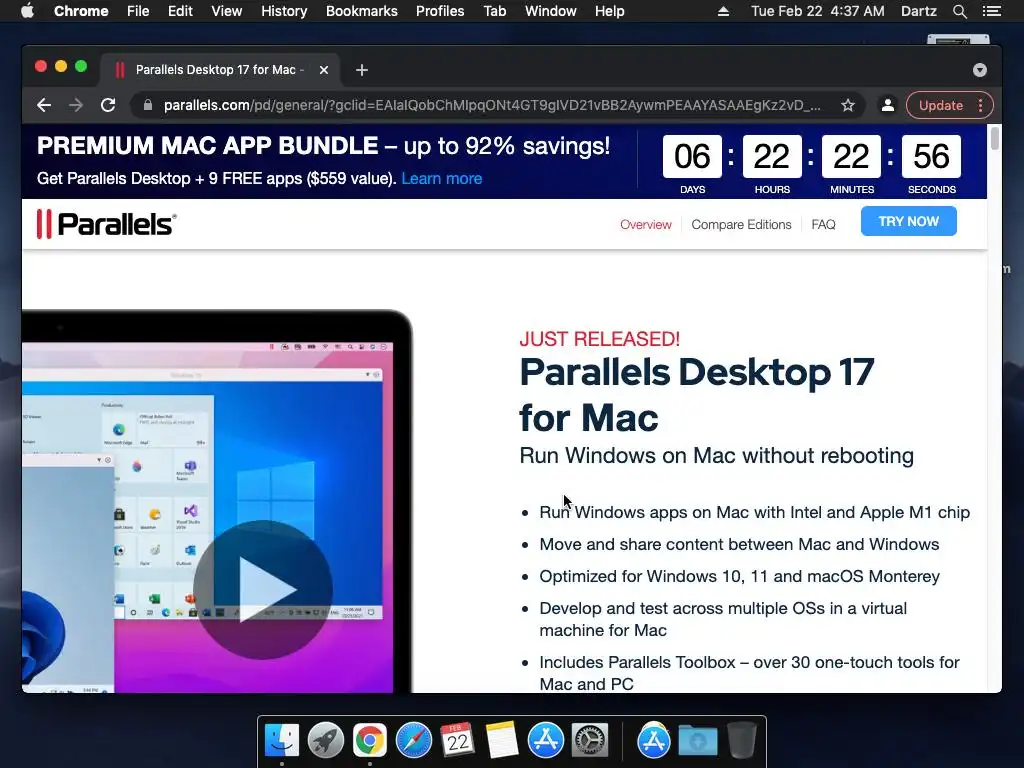
Task: Reload the Parallels page
Action: [108, 105]
